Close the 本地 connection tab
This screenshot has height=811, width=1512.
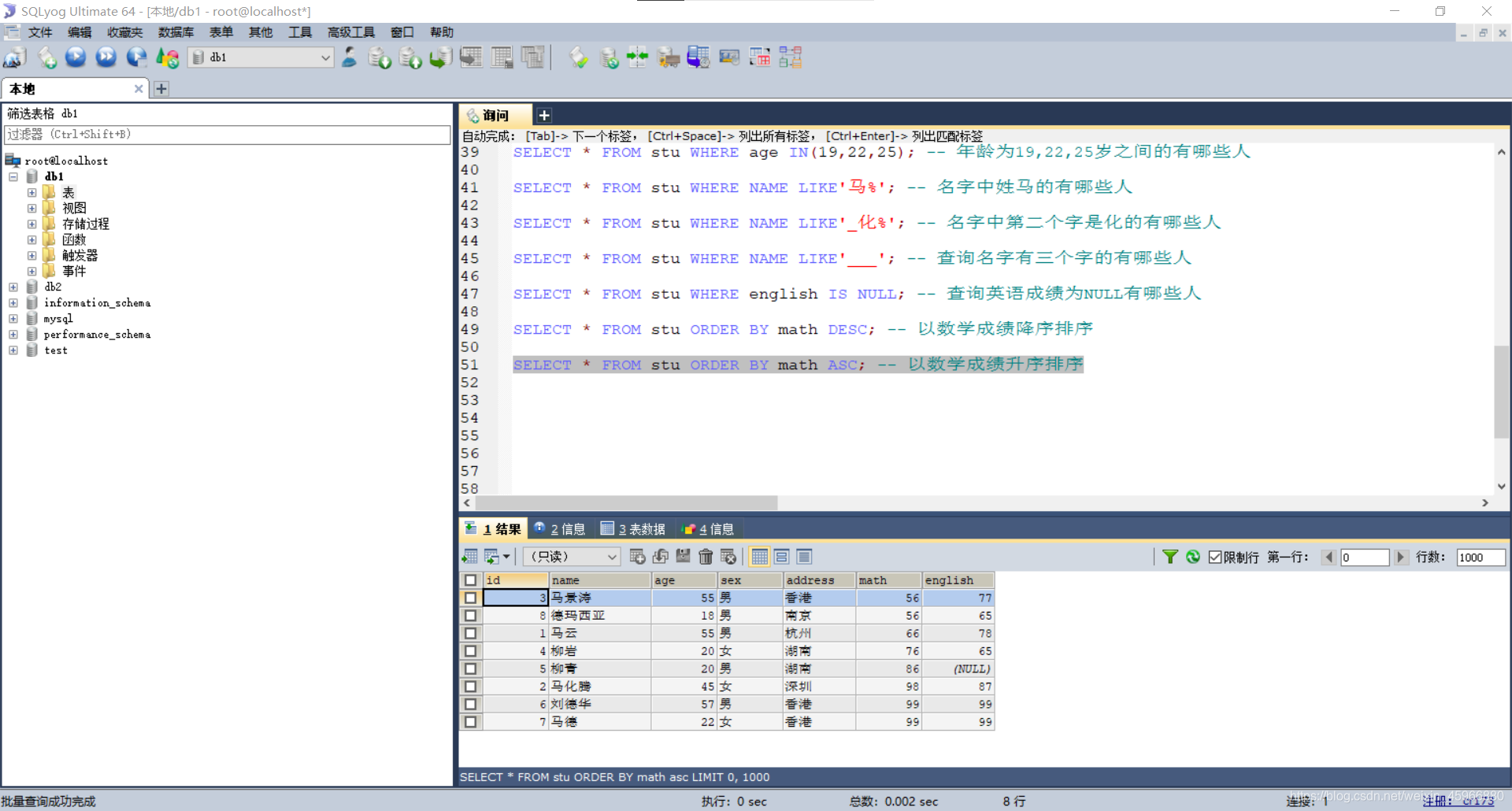(x=139, y=89)
